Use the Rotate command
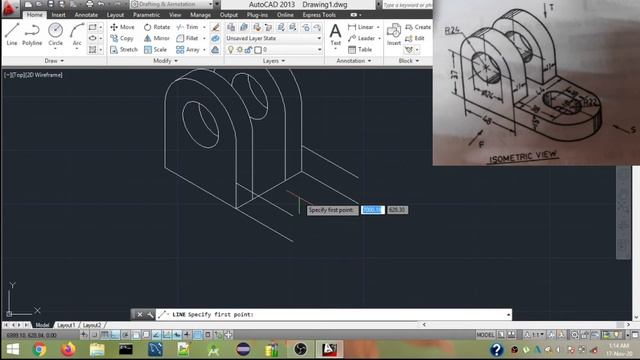The width and height of the screenshot is (640, 360). (x=157, y=27)
